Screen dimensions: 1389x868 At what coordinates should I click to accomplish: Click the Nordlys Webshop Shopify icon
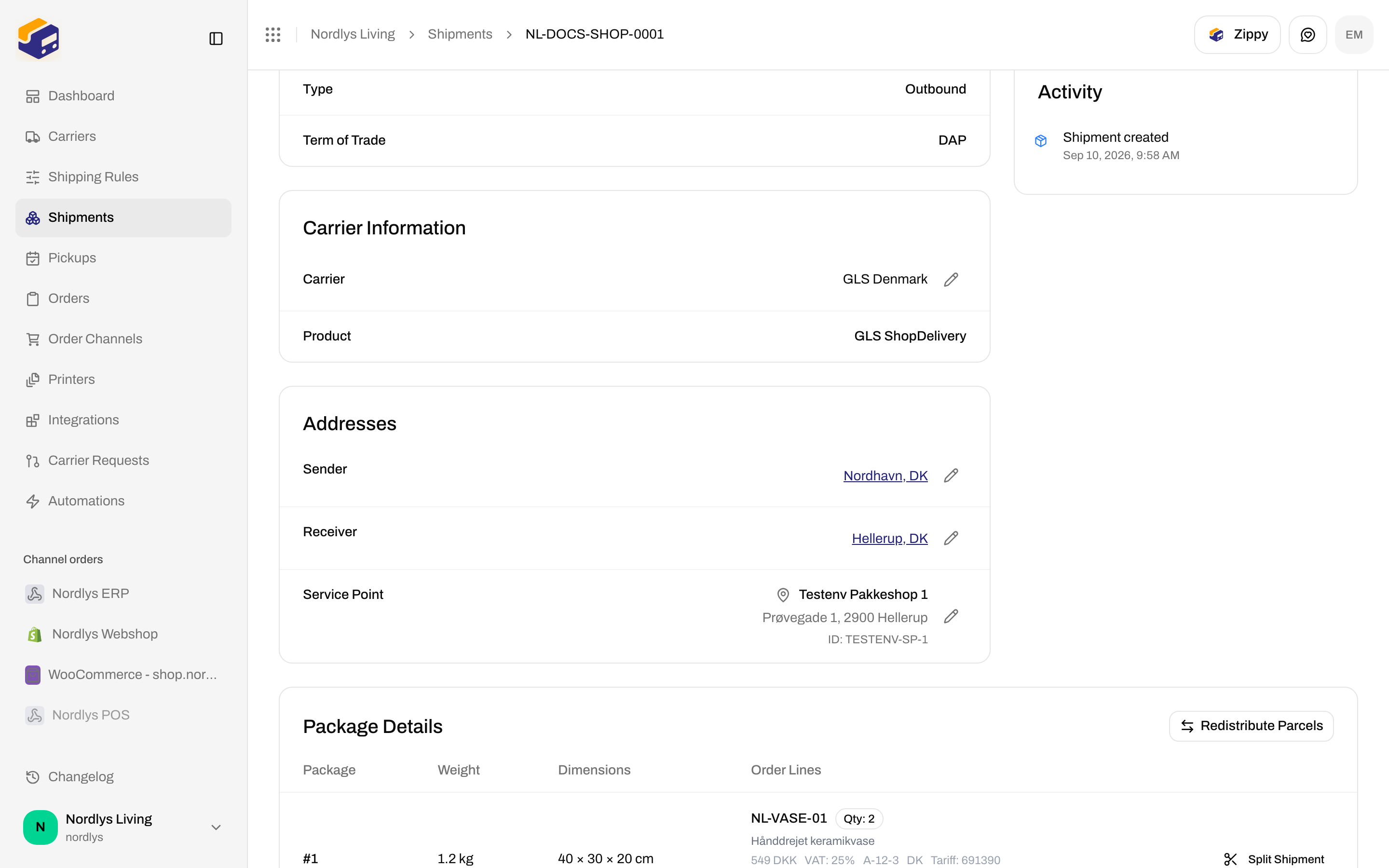[34, 634]
